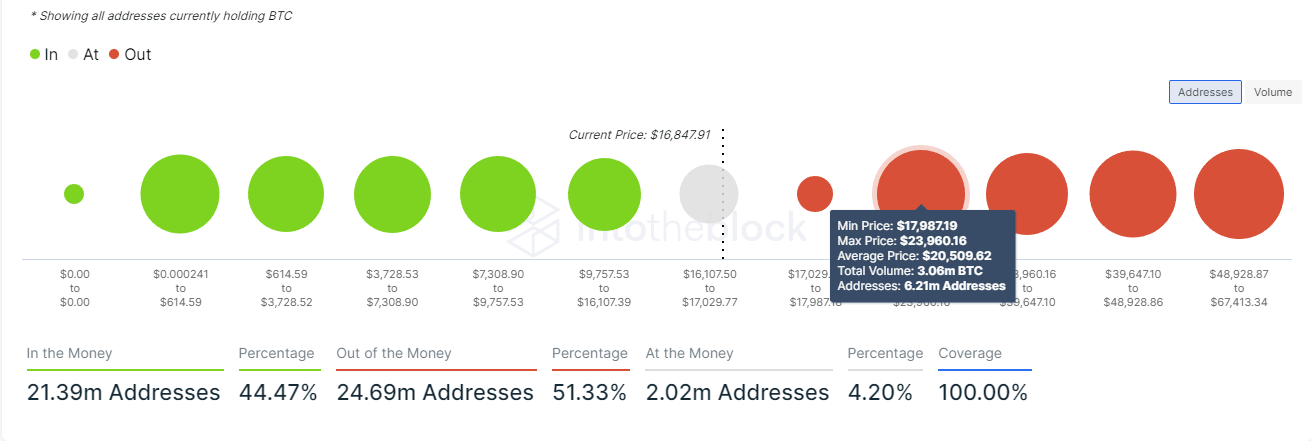This screenshot has height=441, width=1311.
Task: Click the tiny green $0.00 bubble
Action: (74, 194)
